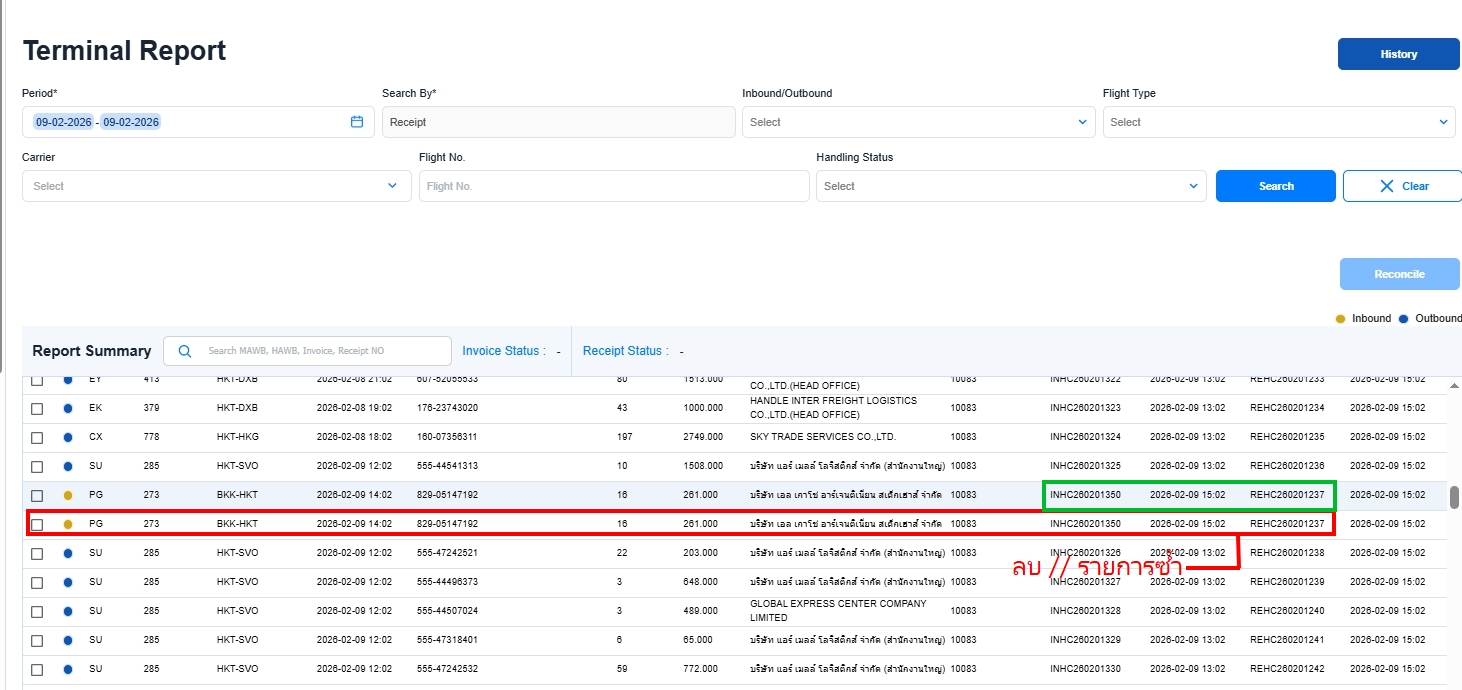Click the magnifier icon in Report Summary search
Screen dimensions: 1462x690
pos(184,351)
